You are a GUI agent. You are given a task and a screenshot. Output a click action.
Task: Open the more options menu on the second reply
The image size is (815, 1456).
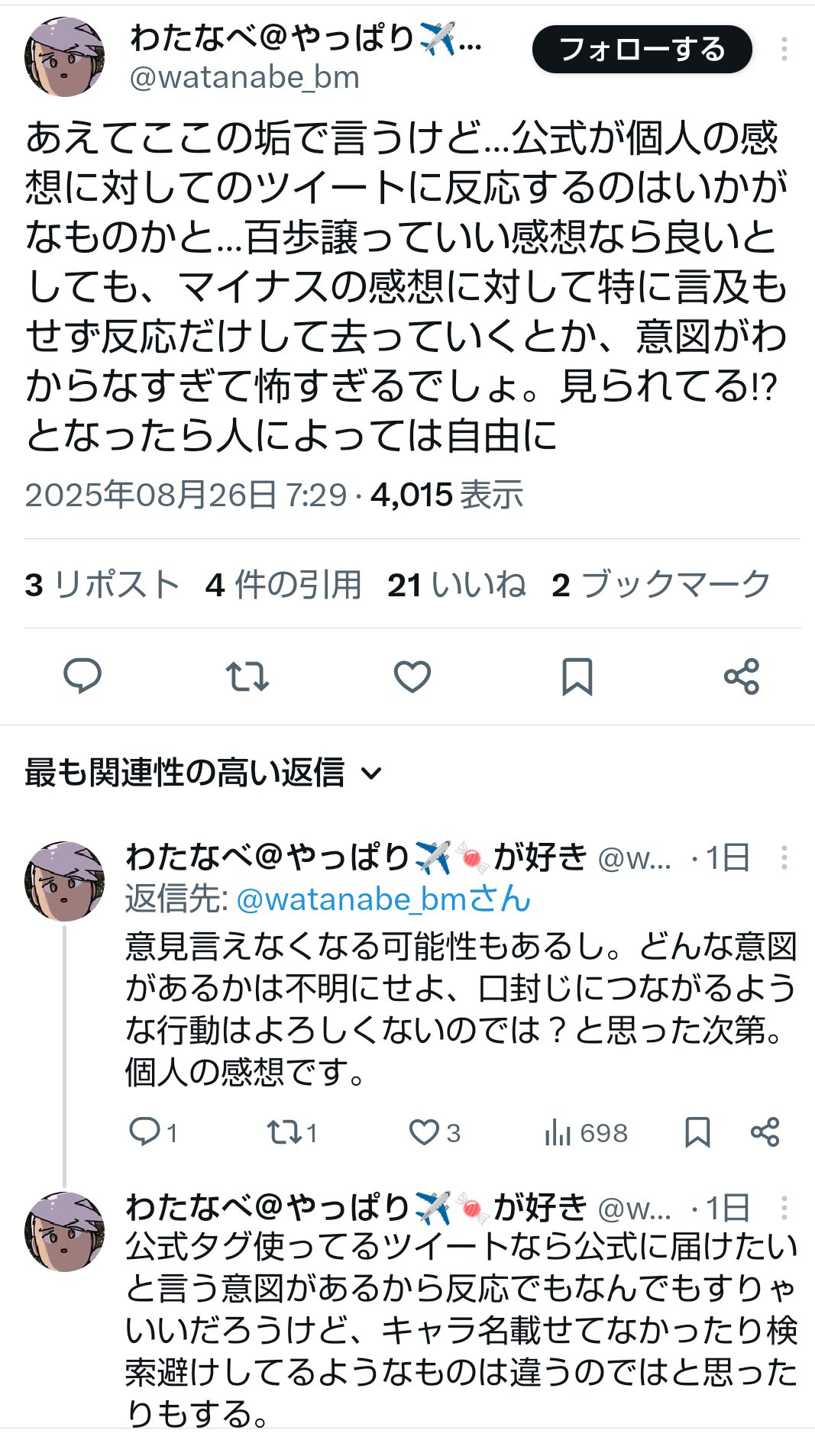[x=784, y=1208]
